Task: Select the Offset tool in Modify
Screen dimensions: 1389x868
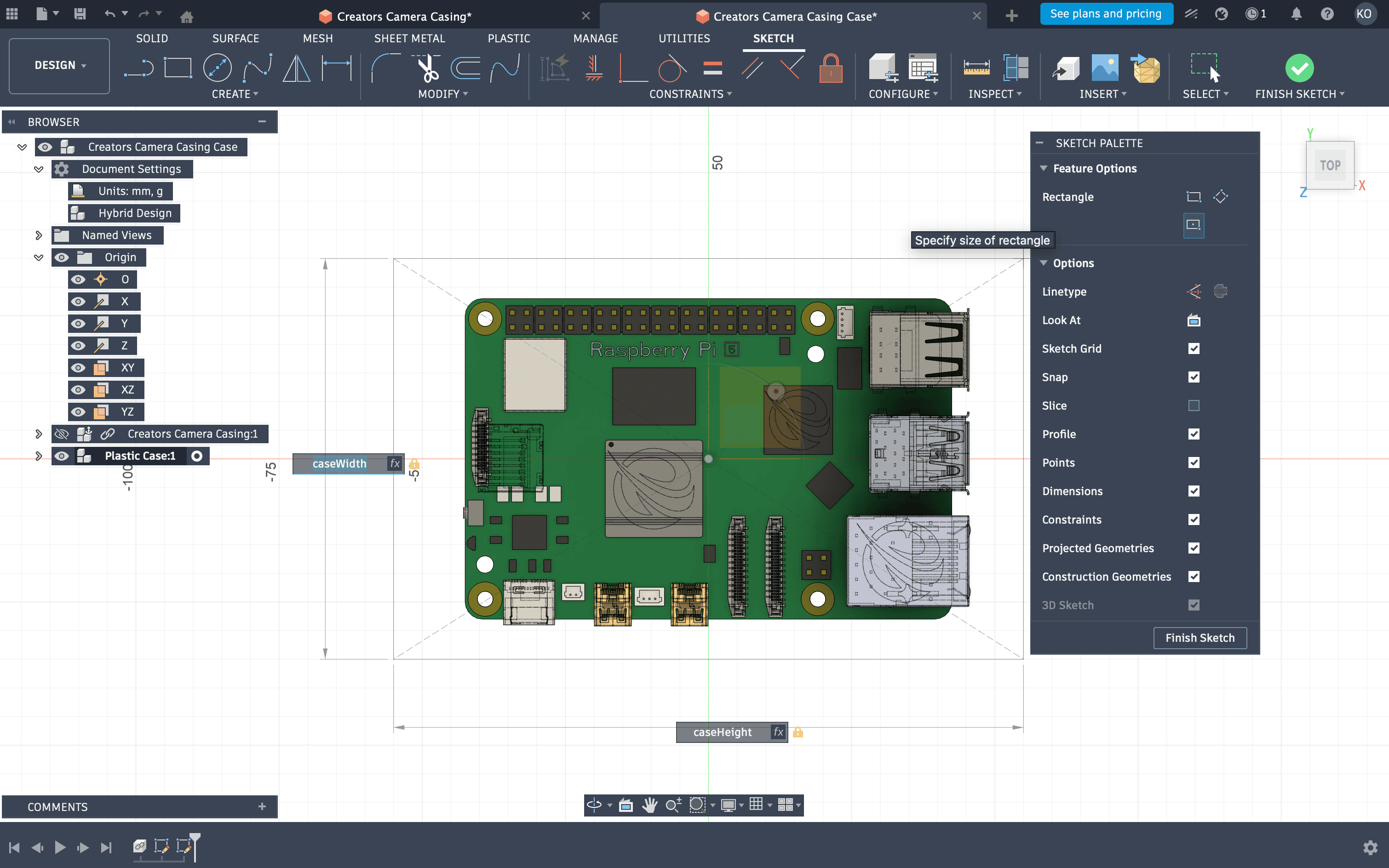Action: pyautogui.click(x=465, y=69)
